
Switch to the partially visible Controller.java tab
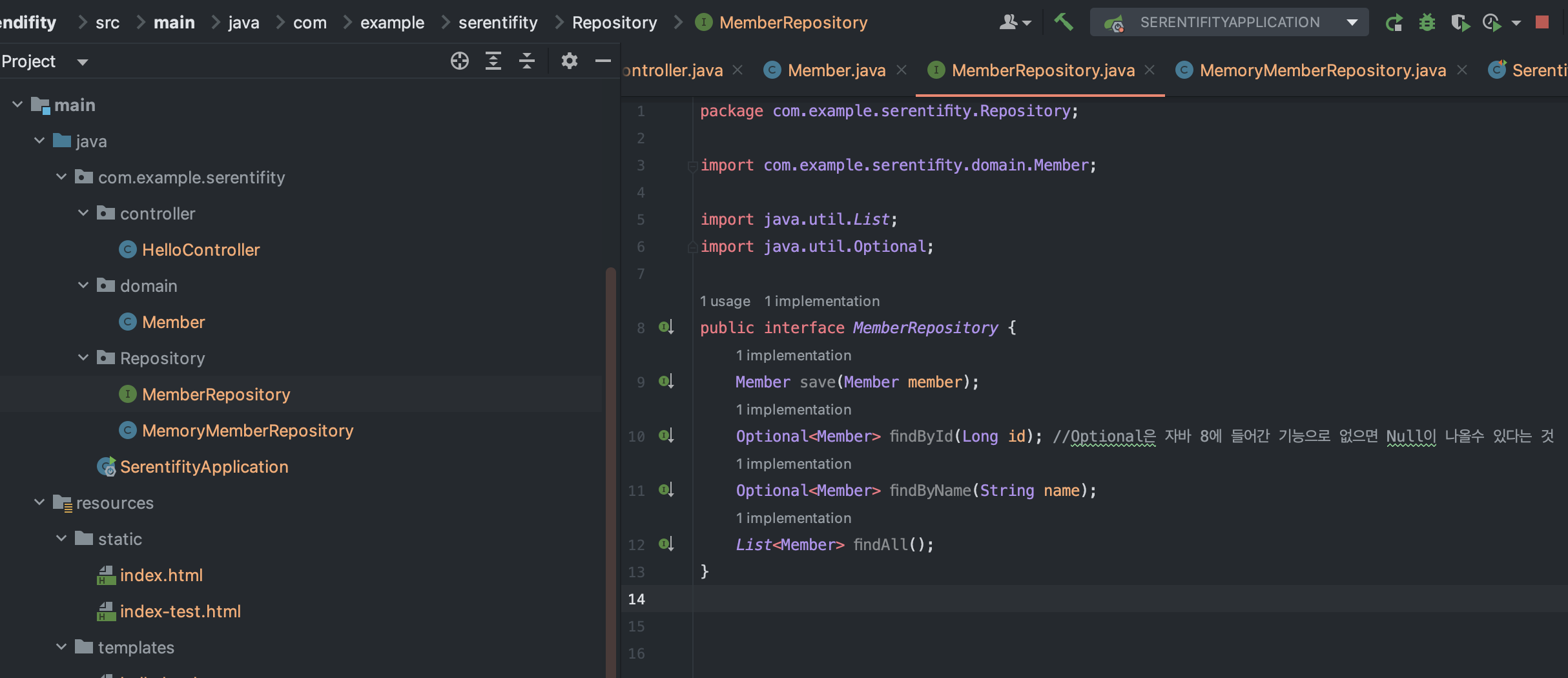[672, 70]
